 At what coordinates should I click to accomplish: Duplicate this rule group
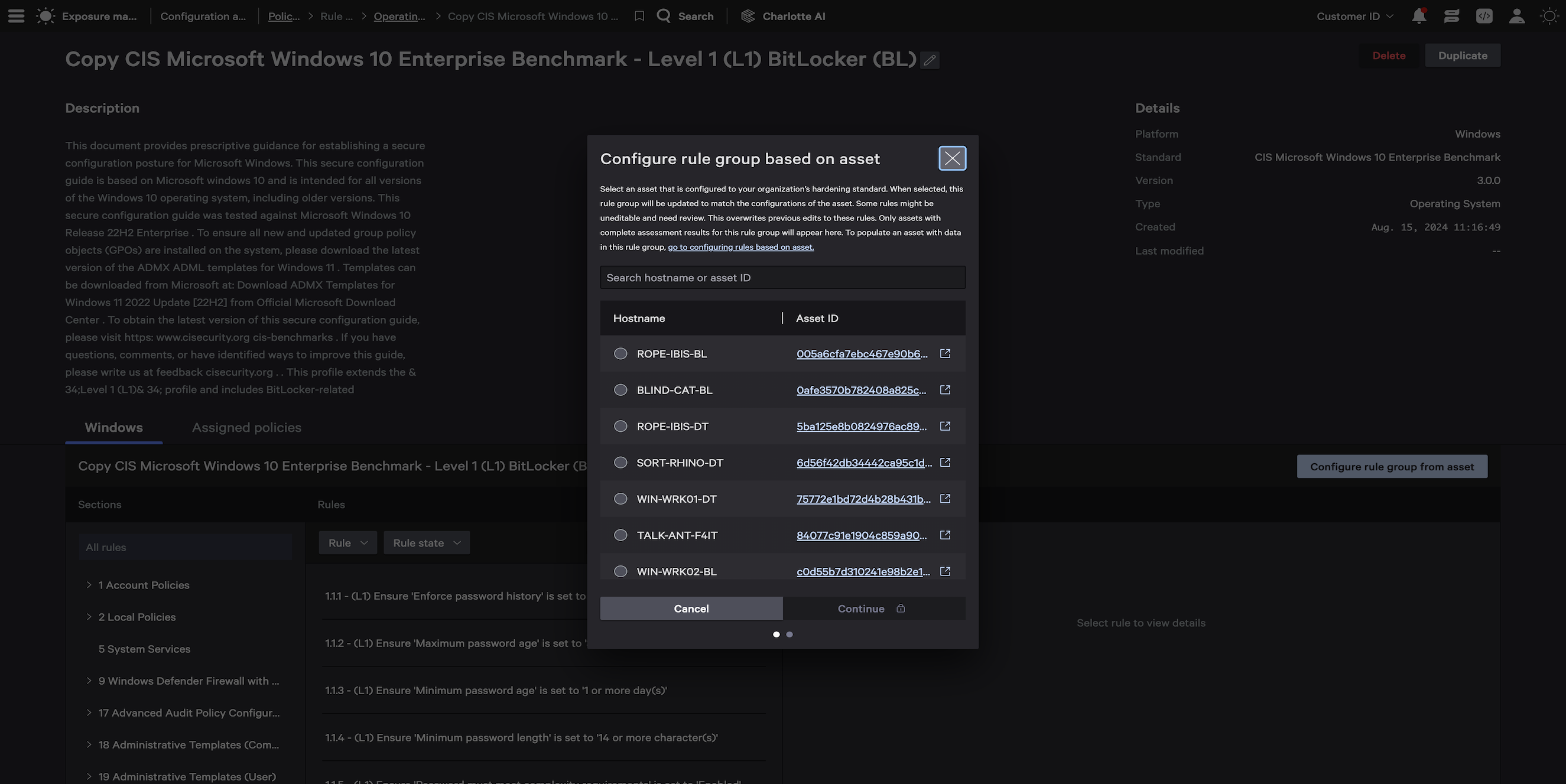coord(1463,56)
